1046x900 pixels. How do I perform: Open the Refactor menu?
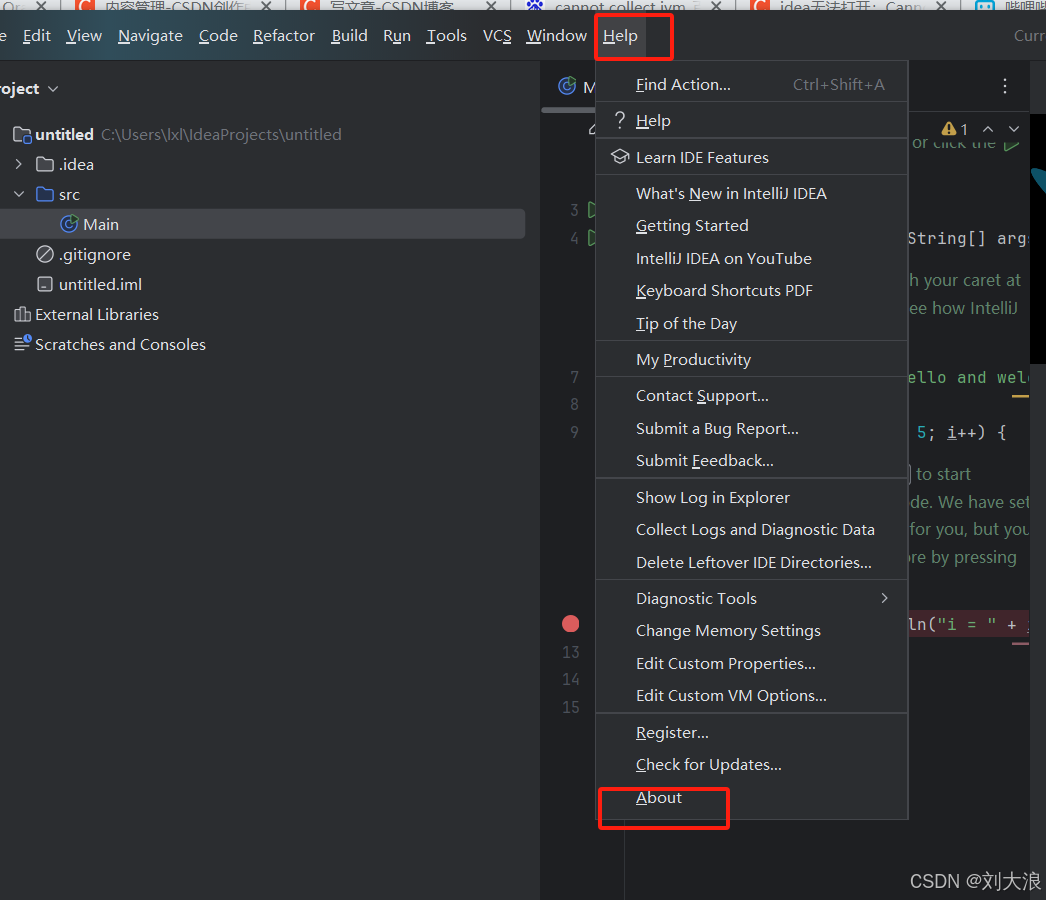pyautogui.click(x=284, y=36)
